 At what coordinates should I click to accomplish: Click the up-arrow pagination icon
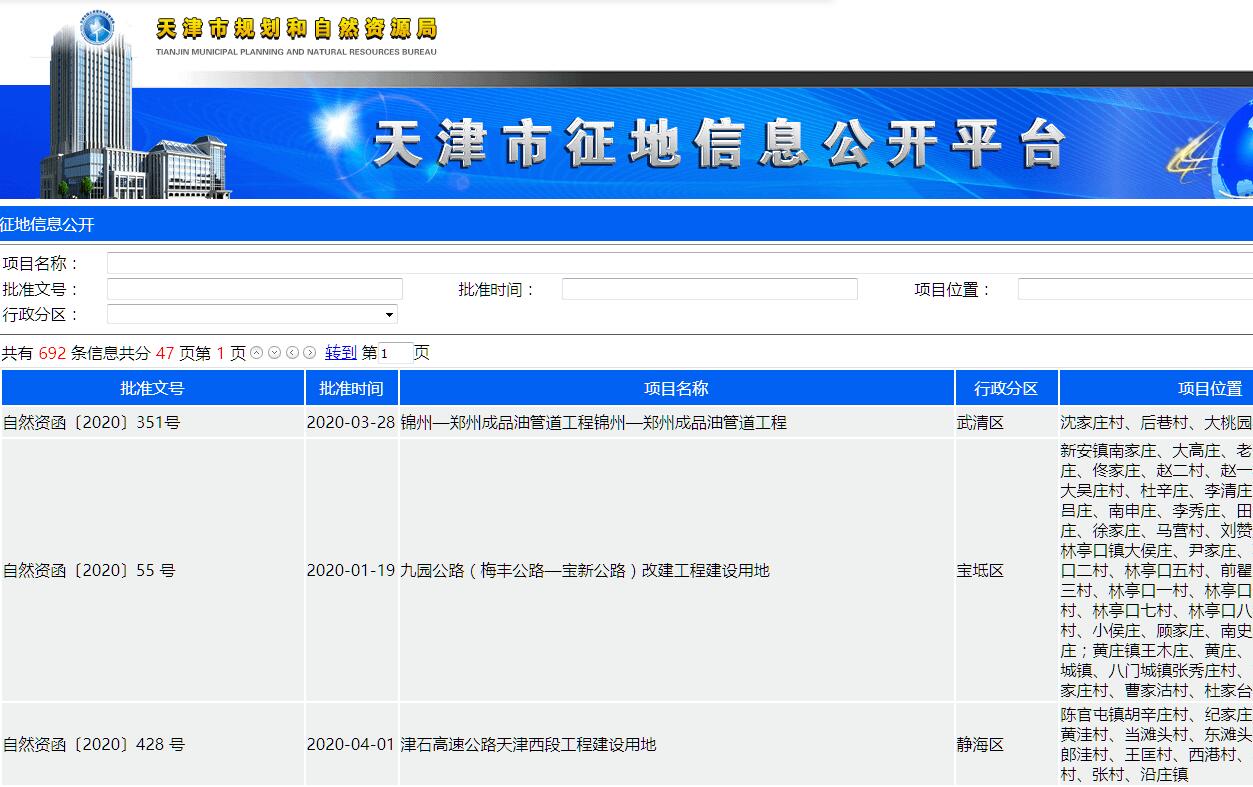(257, 353)
